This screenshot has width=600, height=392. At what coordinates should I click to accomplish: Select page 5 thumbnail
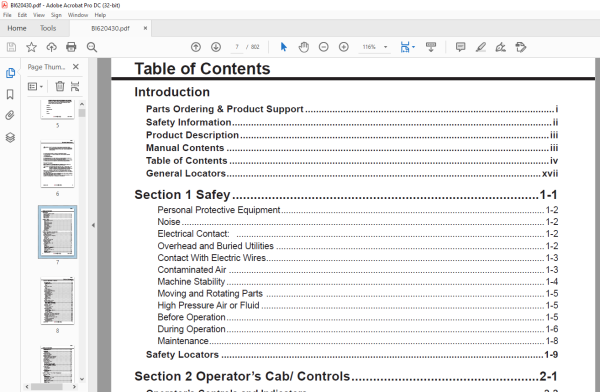pyautogui.click(x=57, y=109)
